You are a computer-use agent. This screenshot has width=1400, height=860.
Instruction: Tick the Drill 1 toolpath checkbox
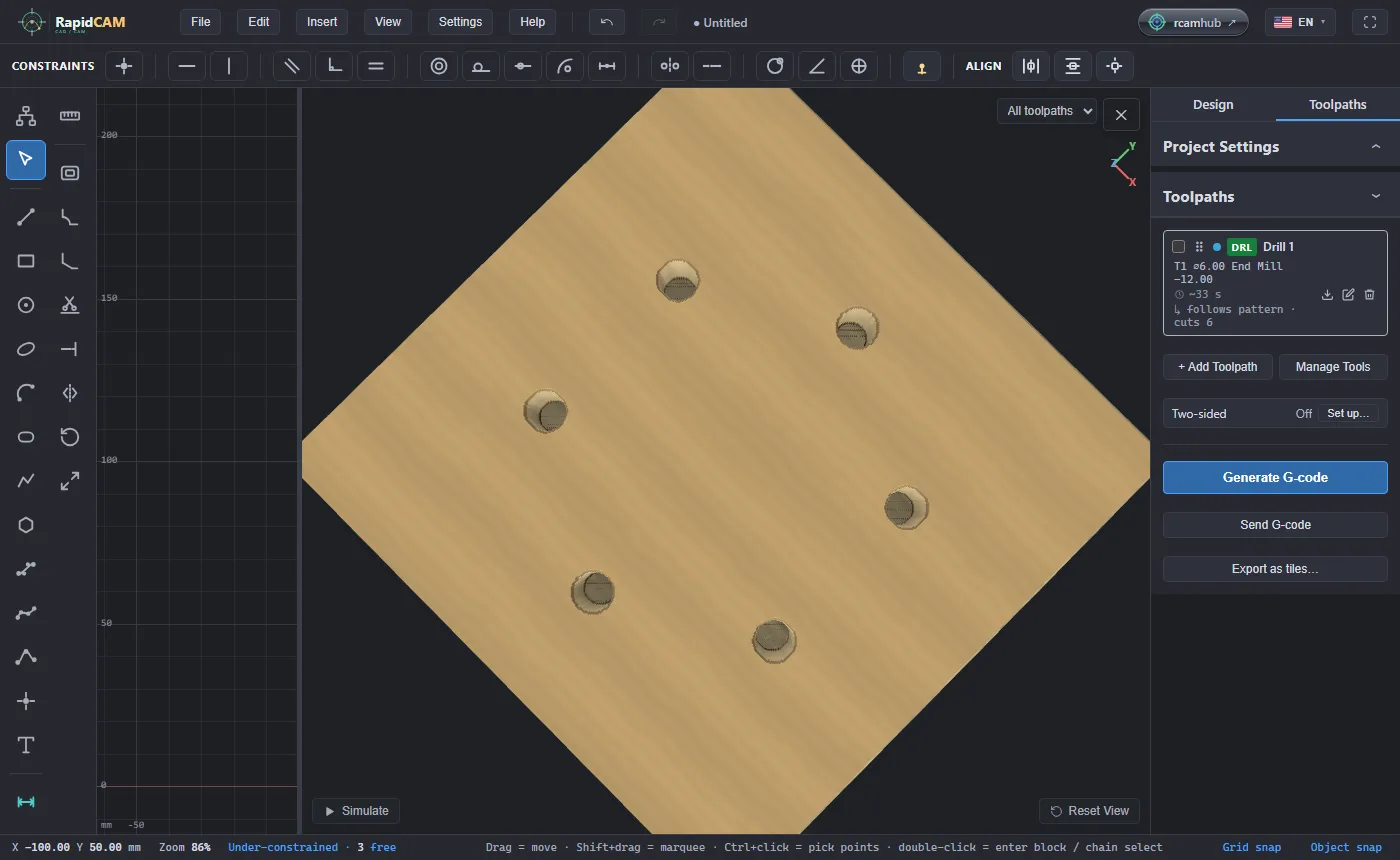click(x=1179, y=247)
